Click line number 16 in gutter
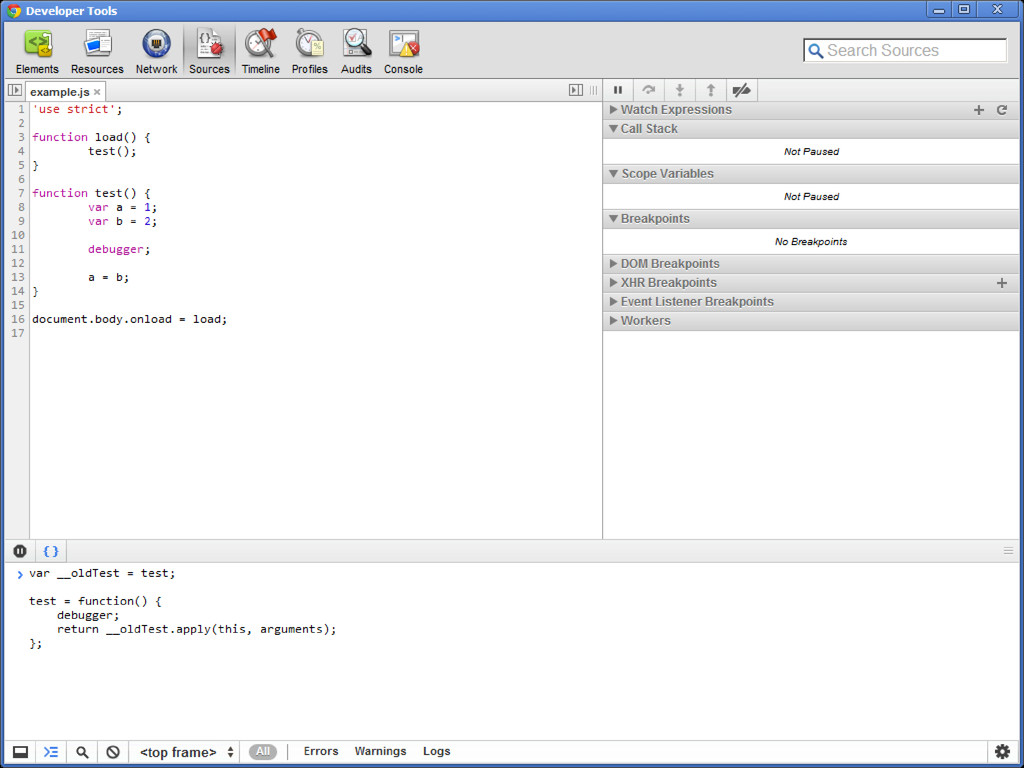This screenshot has height=768, width=1024. click(18, 319)
